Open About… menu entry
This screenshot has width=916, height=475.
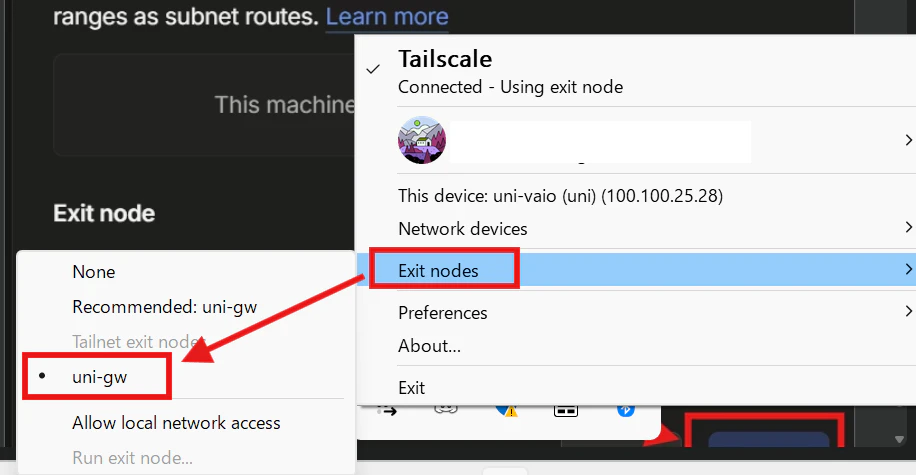[x=429, y=346]
